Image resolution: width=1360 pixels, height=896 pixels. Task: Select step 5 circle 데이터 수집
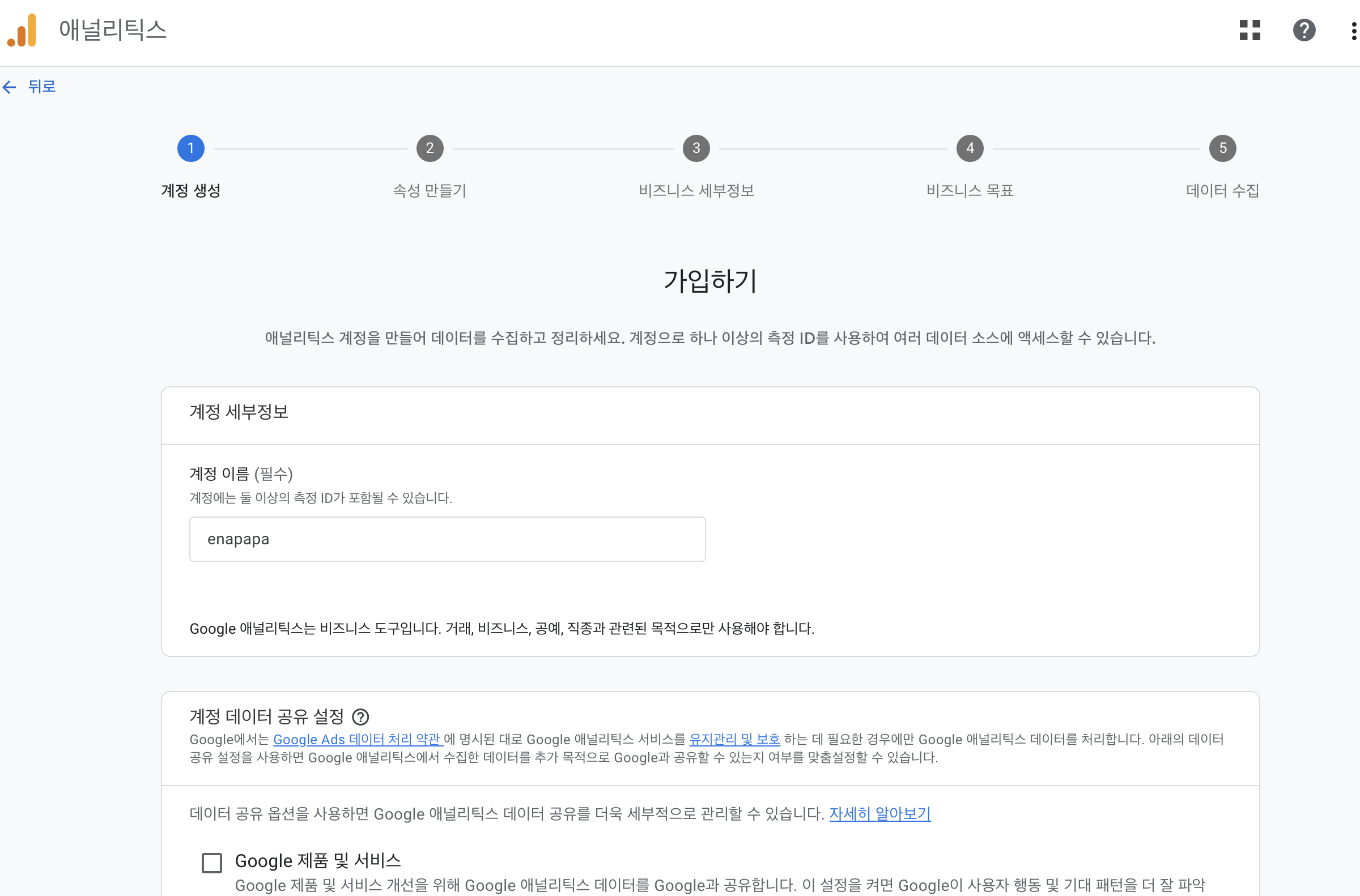[1223, 148]
